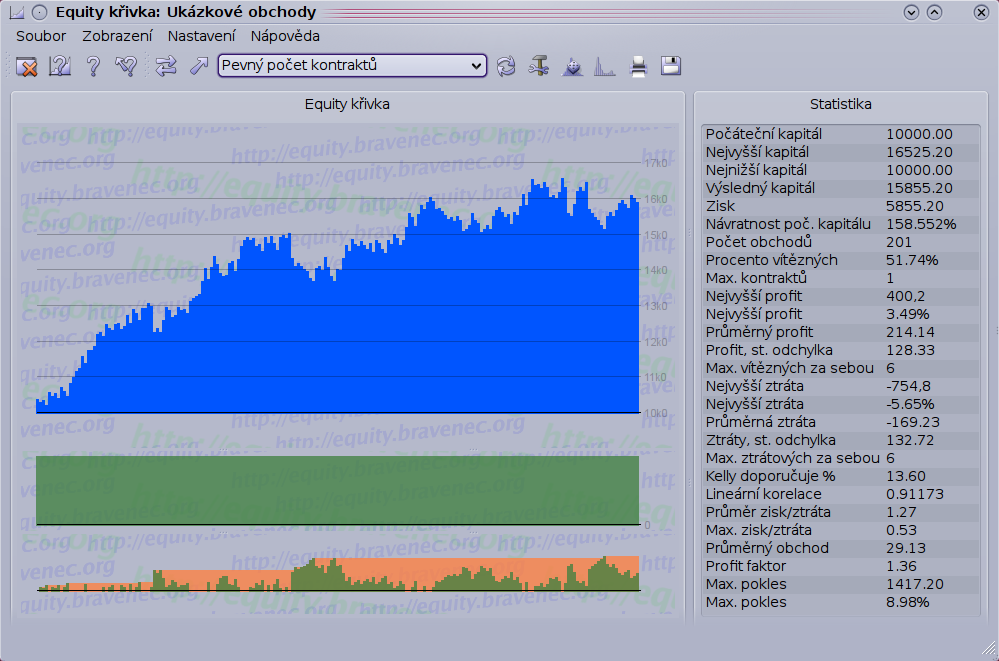The width and height of the screenshot is (999, 661).
Task: Print the equity report via printer icon
Action: (x=638, y=67)
